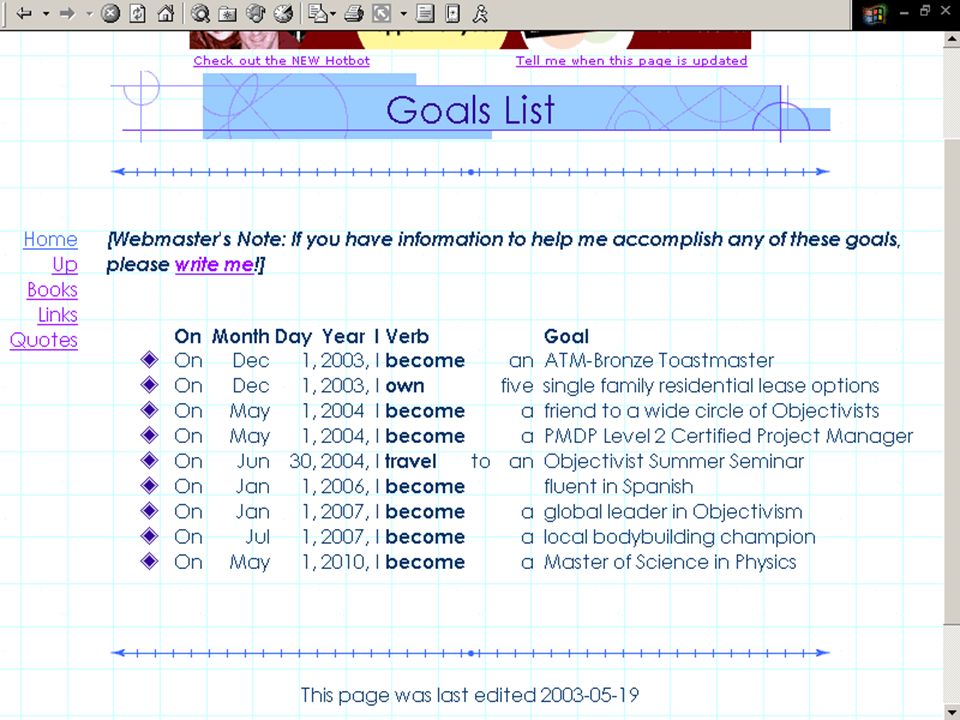Viewport: 960px width, 720px height.
Task: Minimize the browser window
Action: [x=904, y=12]
